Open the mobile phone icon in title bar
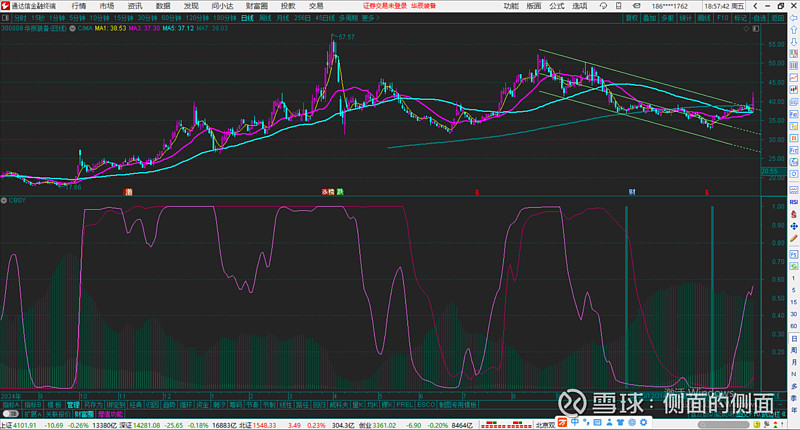800x430 pixels. 618,6
